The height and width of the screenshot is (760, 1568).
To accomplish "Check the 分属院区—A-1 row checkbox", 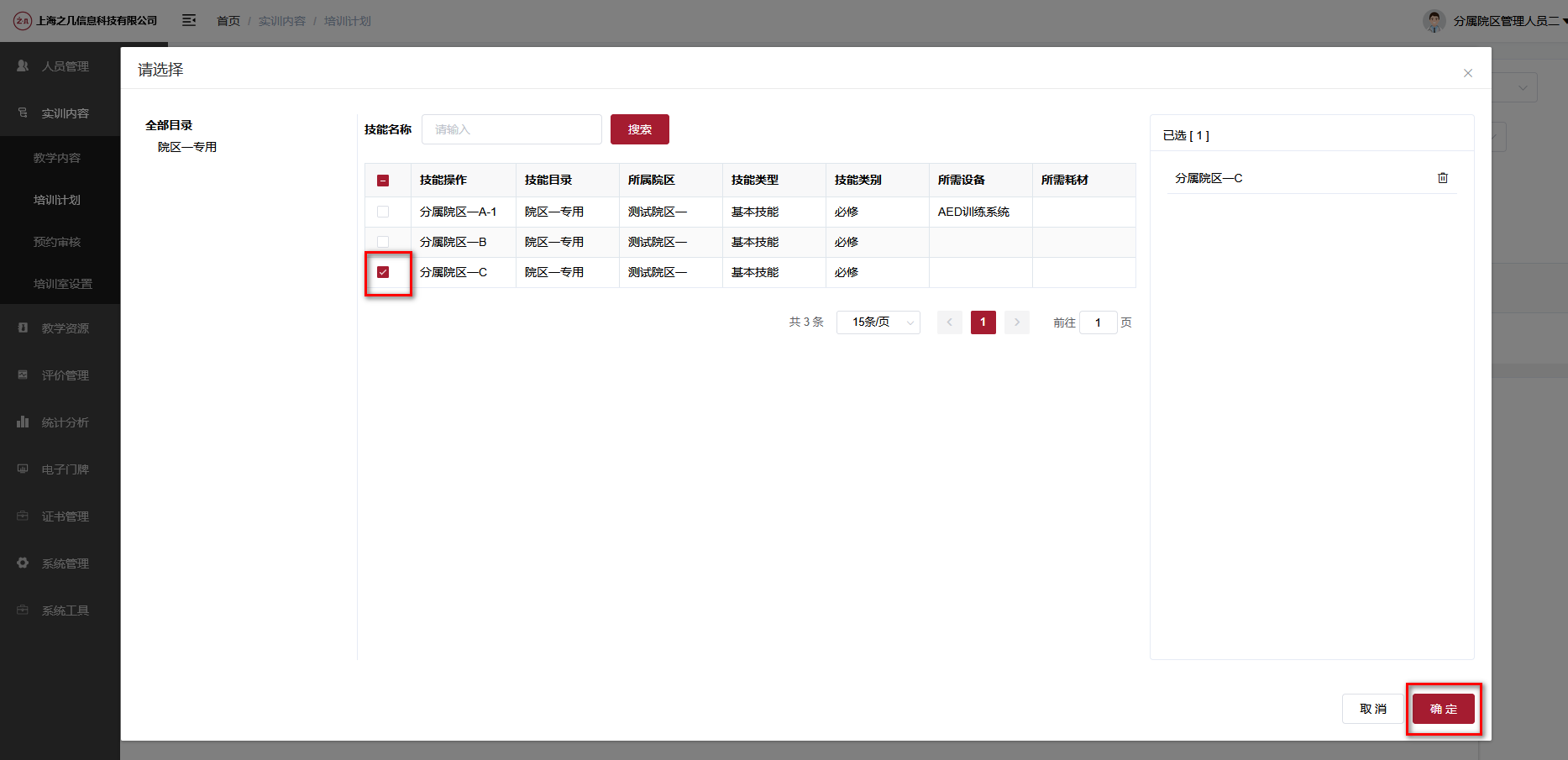I will tap(383, 212).
